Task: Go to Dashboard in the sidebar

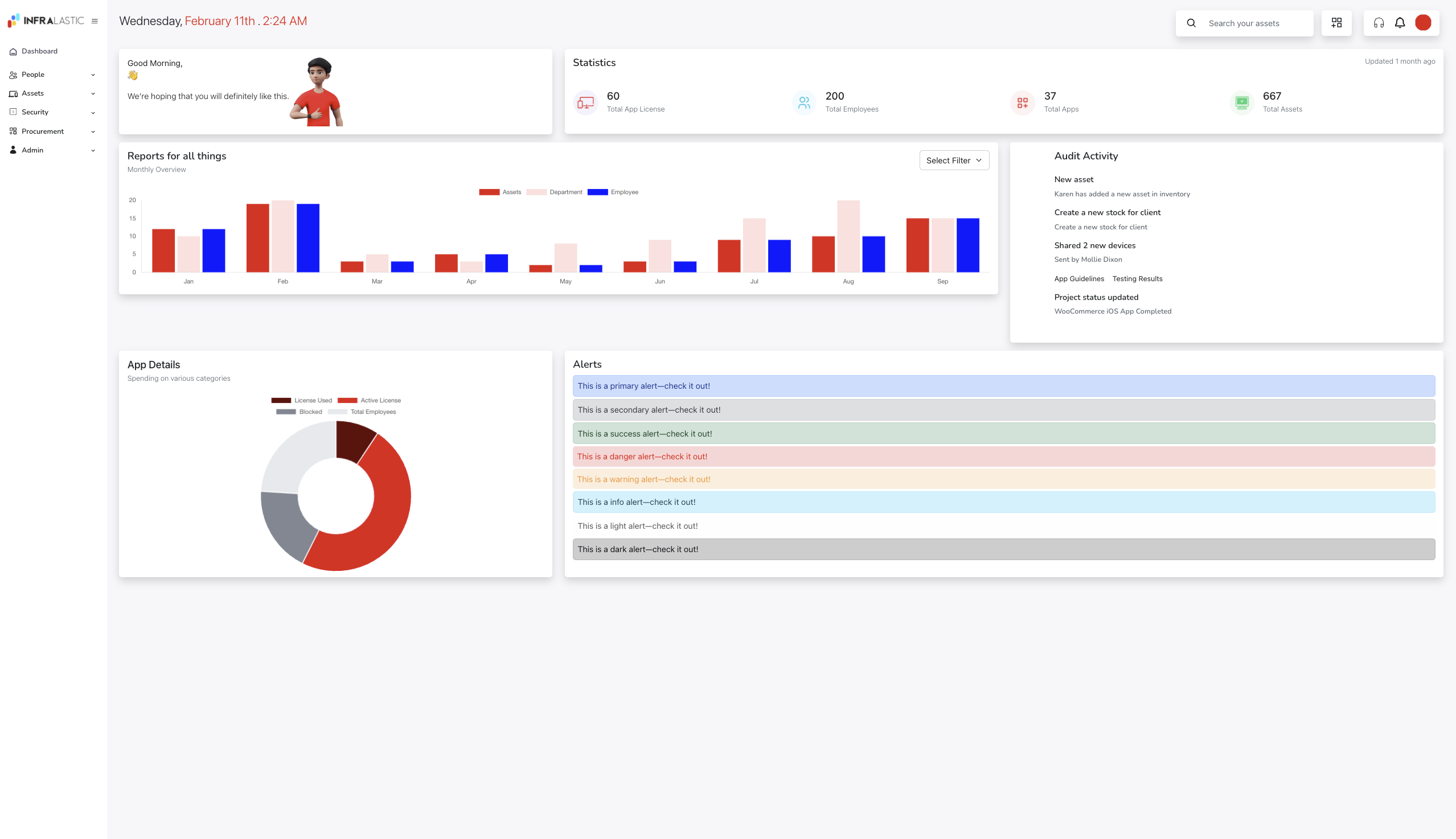Action: coord(39,51)
